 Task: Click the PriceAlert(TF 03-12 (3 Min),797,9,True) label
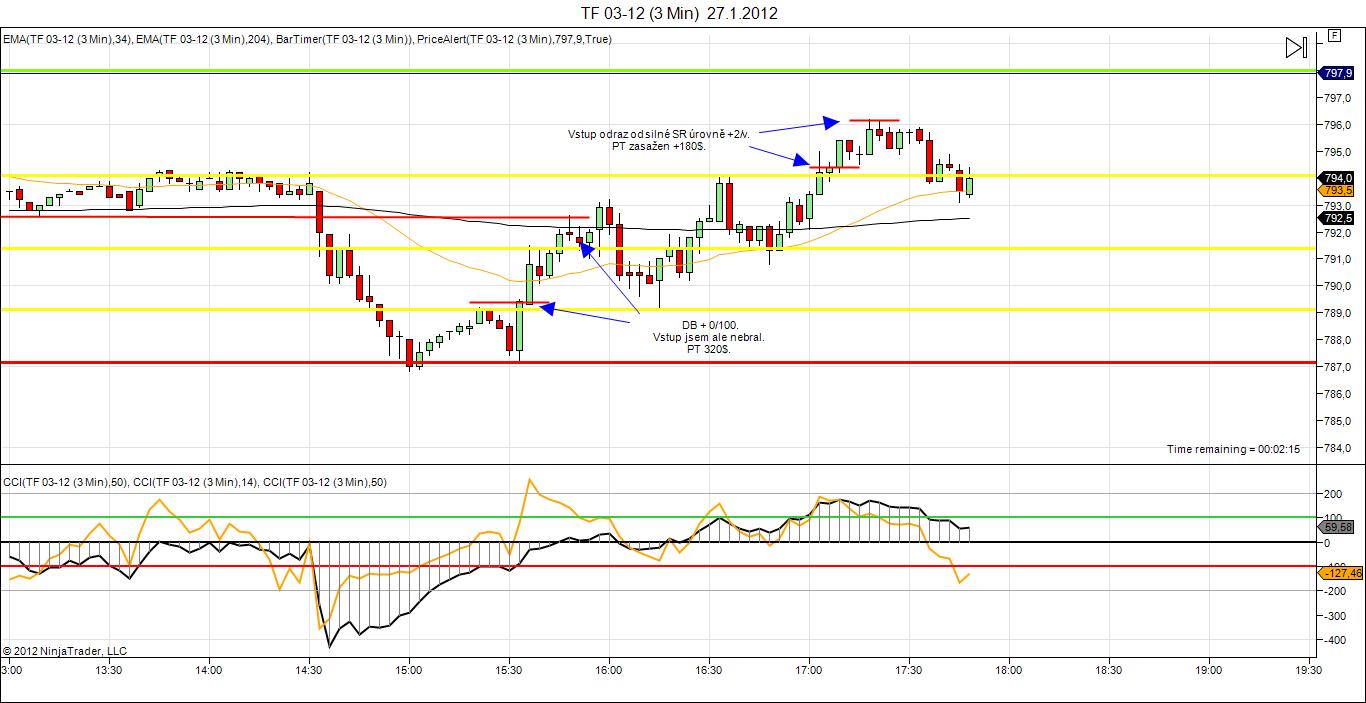pos(515,39)
